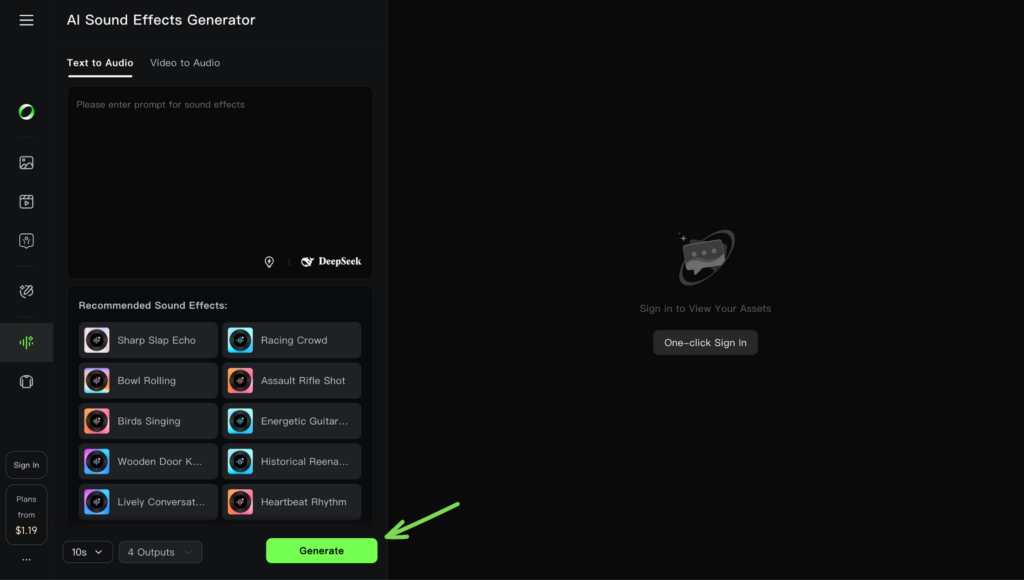Open the 10s duration dropdown
This screenshot has height=580, width=1024.
(x=87, y=551)
